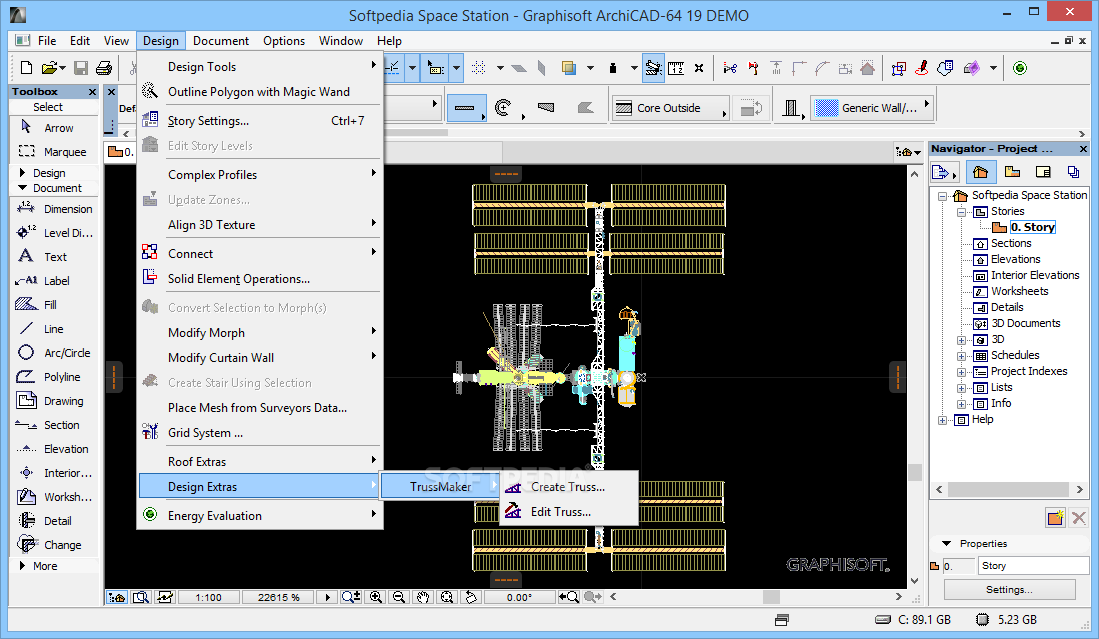
Task: Open the Document menu
Action: tap(221, 41)
